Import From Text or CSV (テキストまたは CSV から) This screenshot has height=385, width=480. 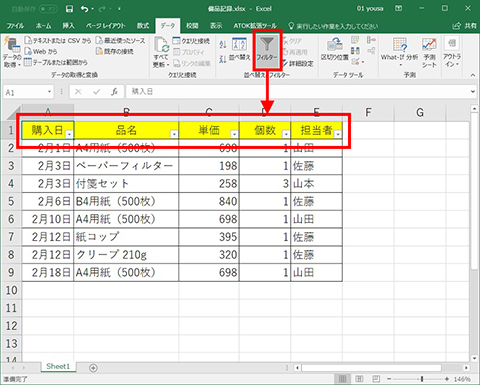[x=57, y=41]
